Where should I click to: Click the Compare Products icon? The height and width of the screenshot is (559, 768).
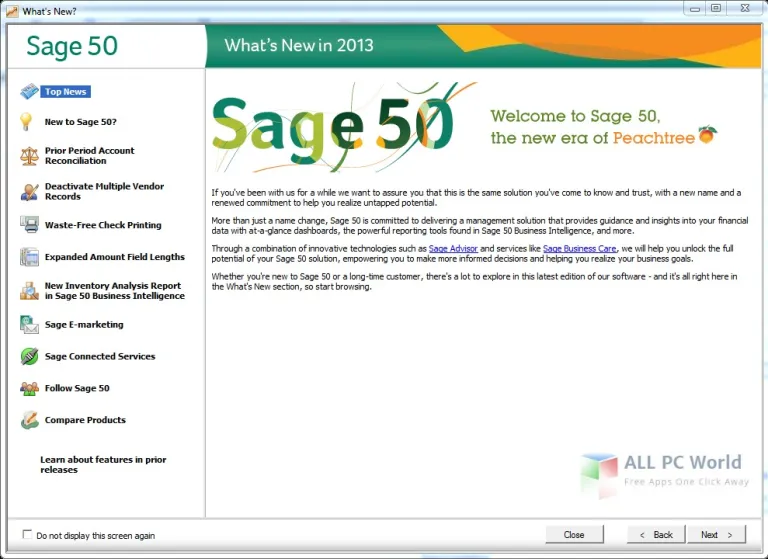click(28, 420)
